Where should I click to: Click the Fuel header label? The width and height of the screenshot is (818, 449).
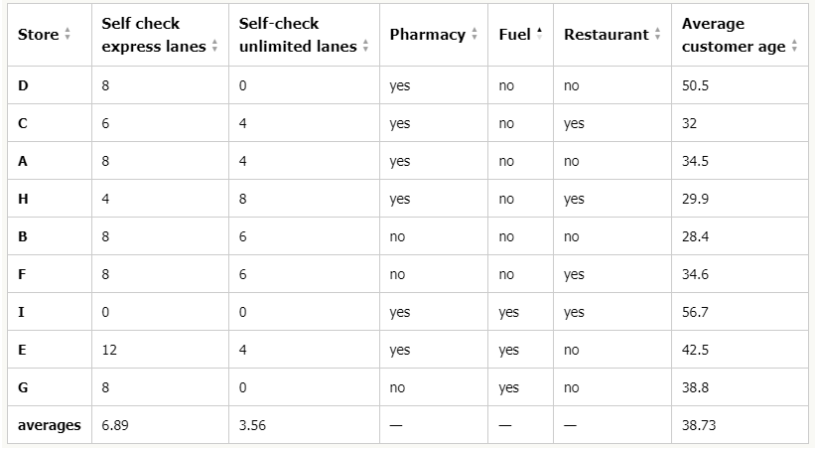click(514, 34)
